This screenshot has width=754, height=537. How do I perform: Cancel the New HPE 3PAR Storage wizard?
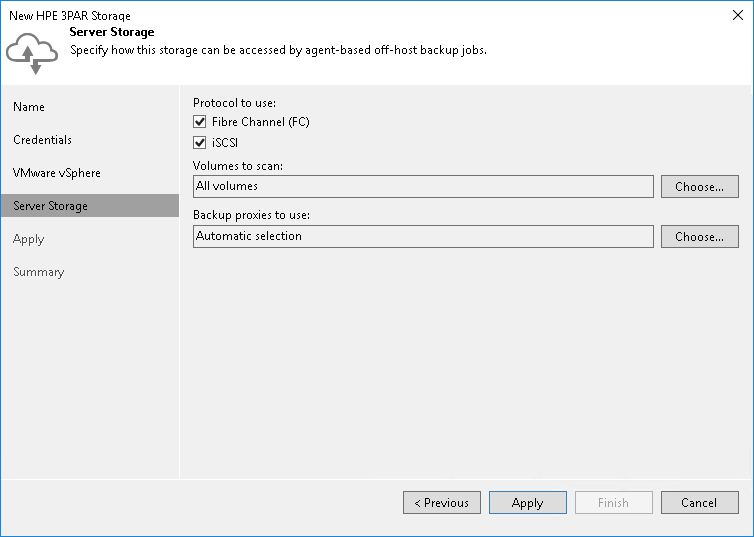click(x=699, y=503)
